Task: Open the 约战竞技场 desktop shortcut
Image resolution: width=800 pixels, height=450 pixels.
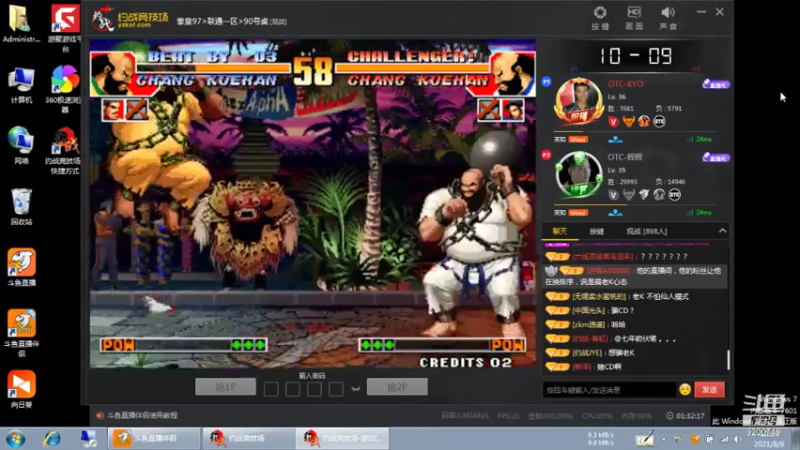Action: tap(63, 151)
